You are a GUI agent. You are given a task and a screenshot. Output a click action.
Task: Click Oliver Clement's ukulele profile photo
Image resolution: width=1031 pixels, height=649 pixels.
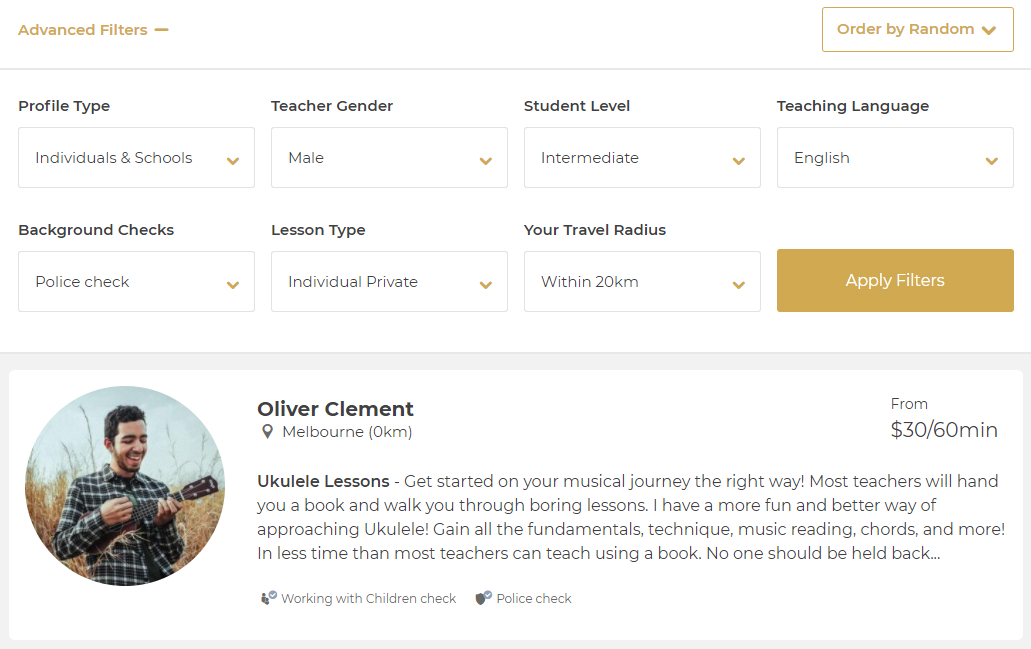click(x=125, y=486)
